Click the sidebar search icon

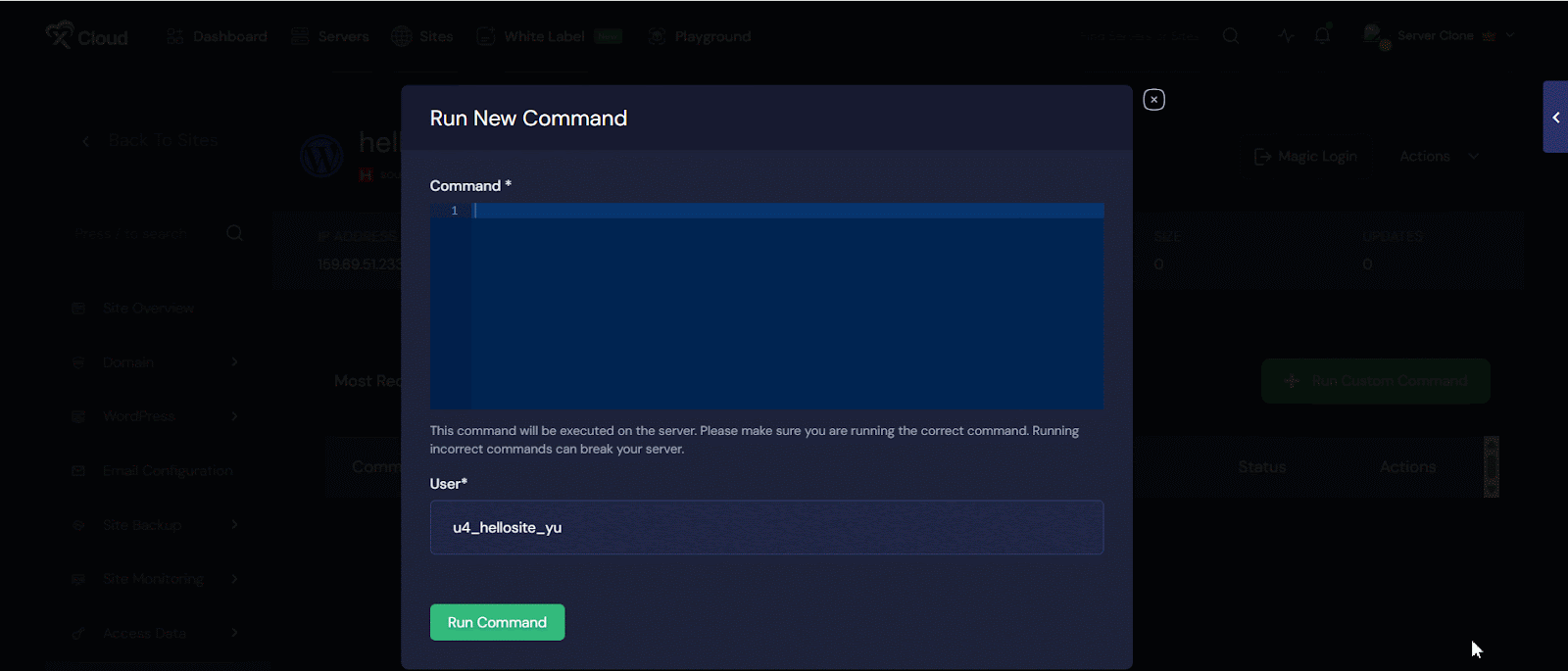[x=234, y=233]
